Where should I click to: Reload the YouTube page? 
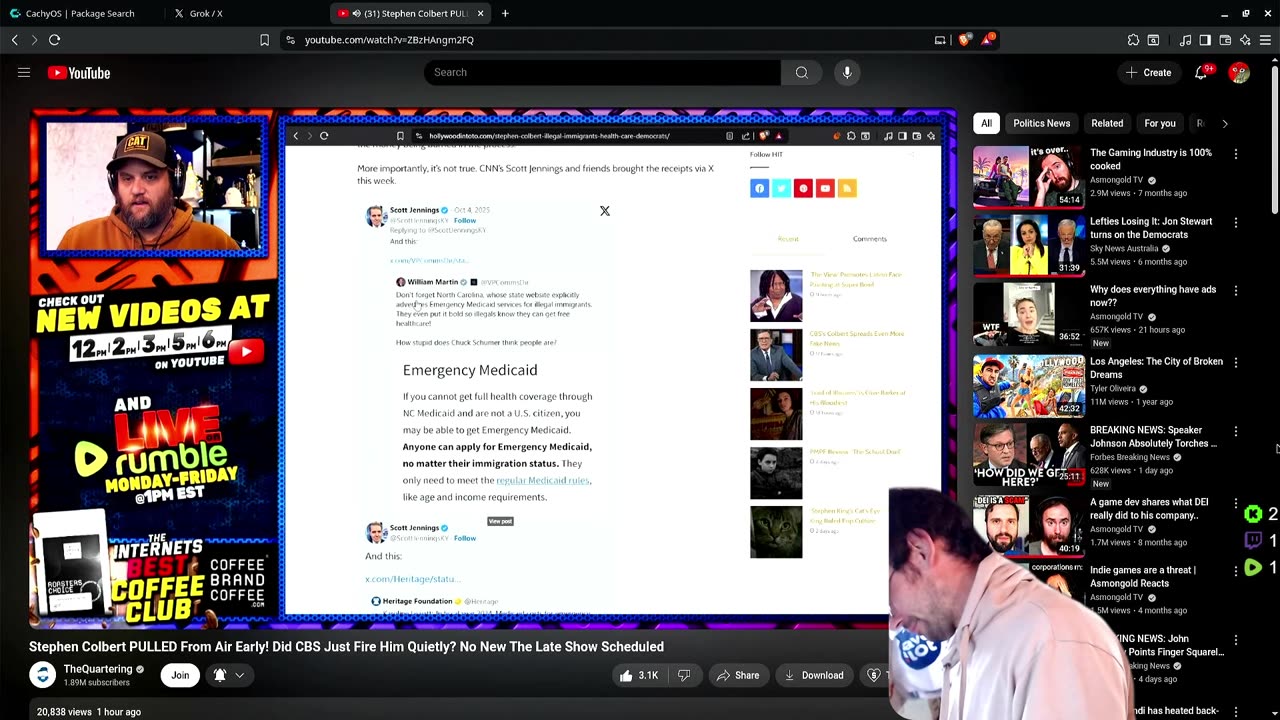pos(54,40)
